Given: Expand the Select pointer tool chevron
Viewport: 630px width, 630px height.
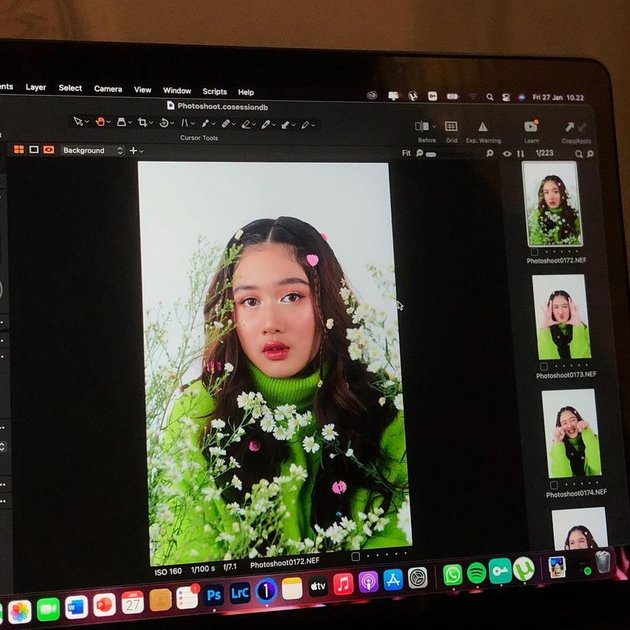Looking at the screenshot, I should (87, 122).
